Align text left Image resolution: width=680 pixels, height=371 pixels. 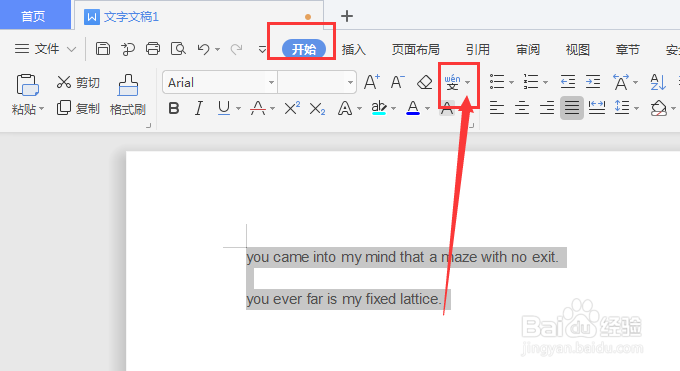[497, 108]
